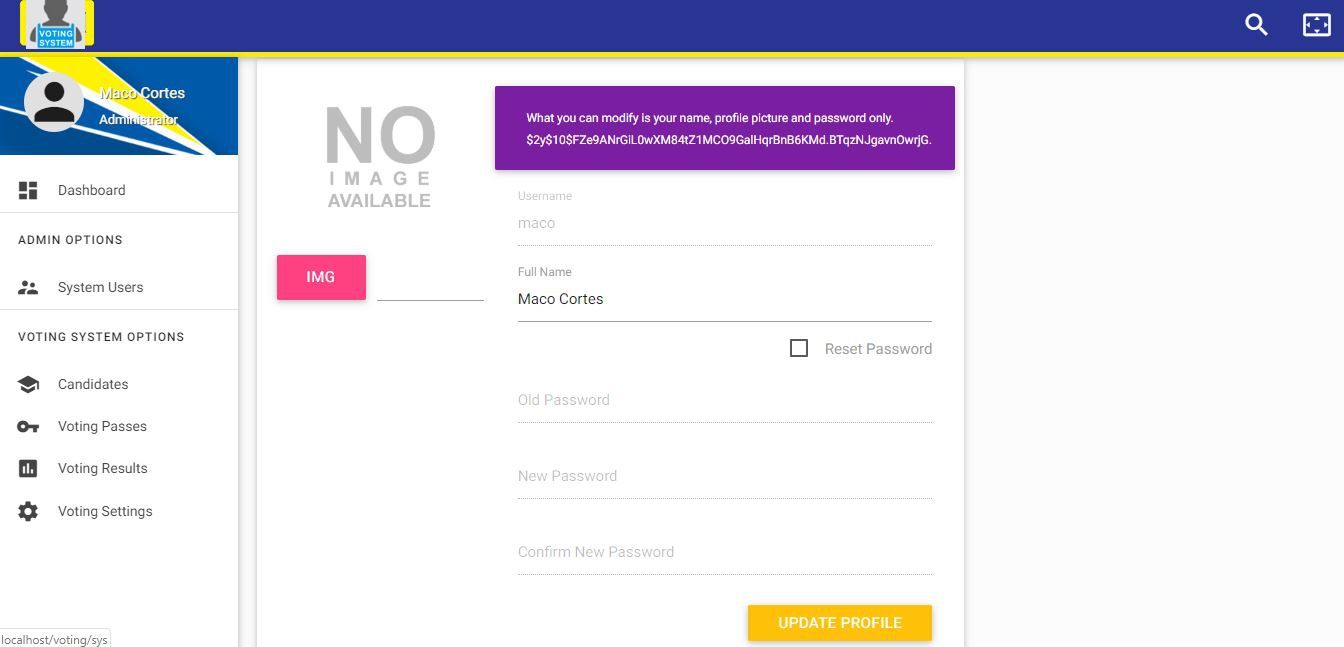The width and height of the screenshot is (1344, 647).
Task: Toggle fullscreen with the top-right icon
Action: (x=1317, y=25)
